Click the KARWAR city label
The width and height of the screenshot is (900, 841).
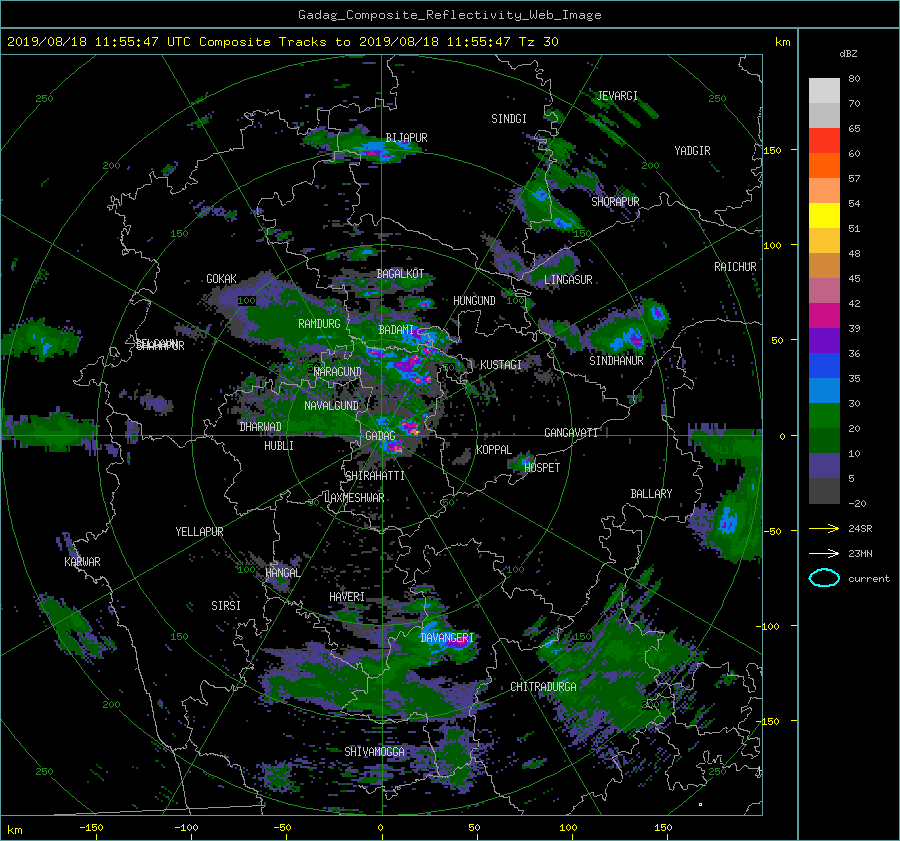coord(82,562)
